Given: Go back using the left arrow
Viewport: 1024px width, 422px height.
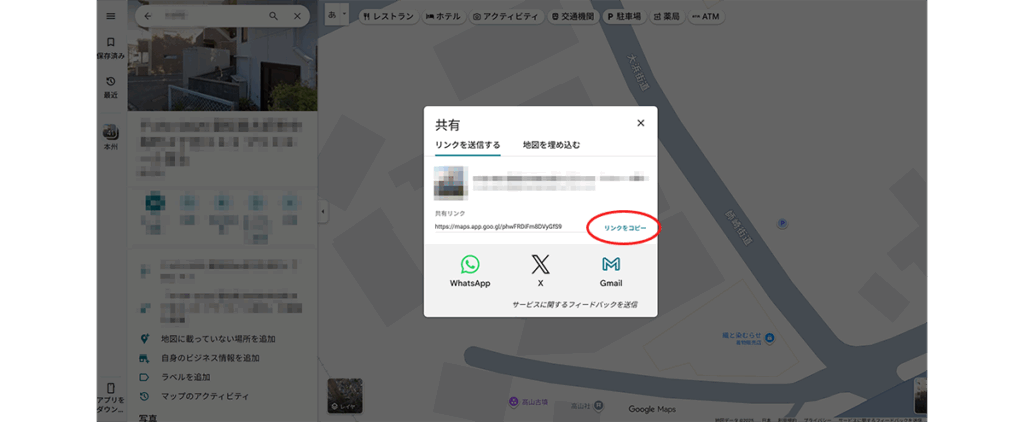Looking at the screenshot, I should pyautogui.click(x=148, y=17).
